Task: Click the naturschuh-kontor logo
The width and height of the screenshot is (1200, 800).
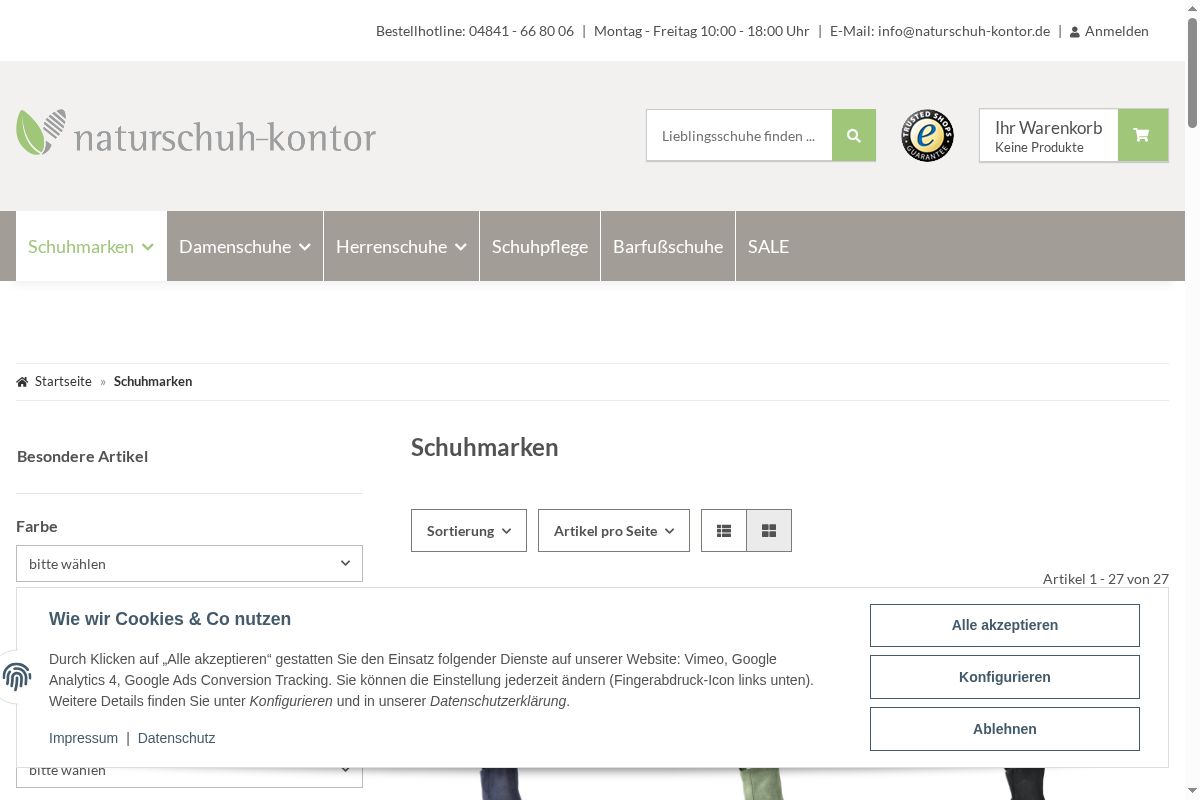Action: pyautogui.click(x=196, y=135)
